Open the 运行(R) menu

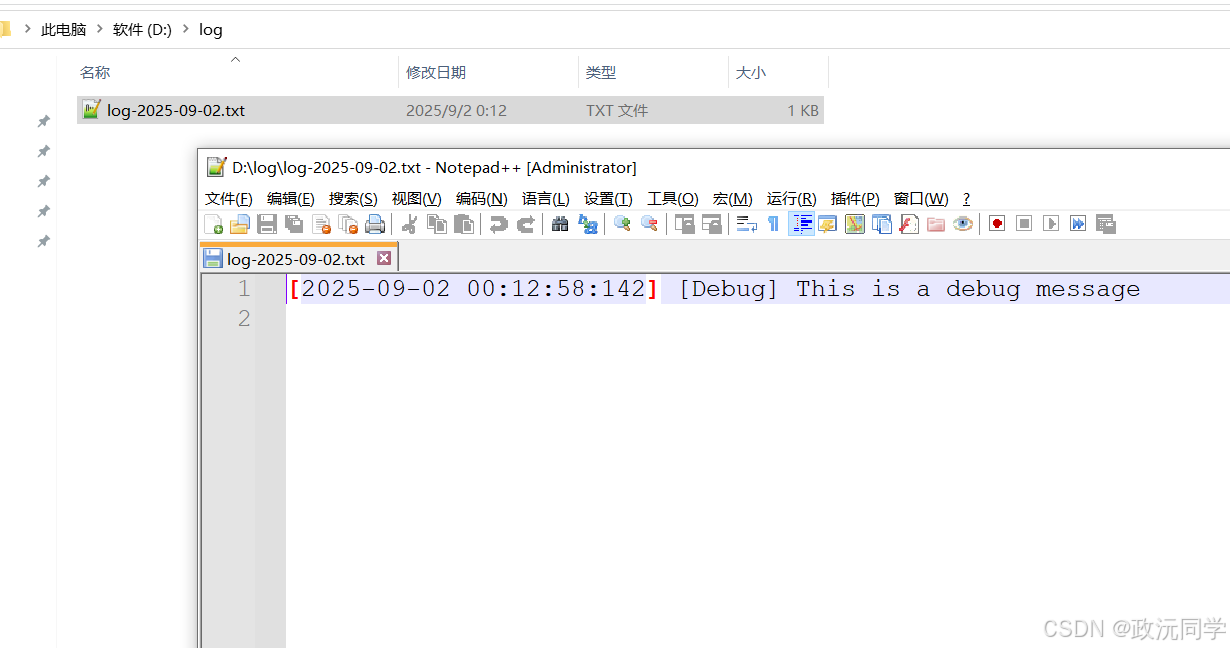(x=791, y=198)
